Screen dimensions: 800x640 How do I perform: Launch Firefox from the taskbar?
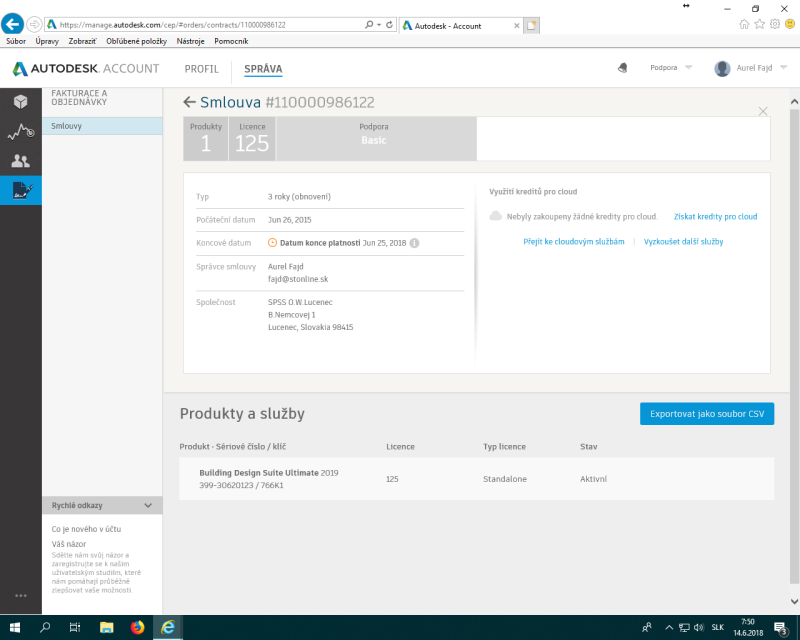tap(137, 627)
